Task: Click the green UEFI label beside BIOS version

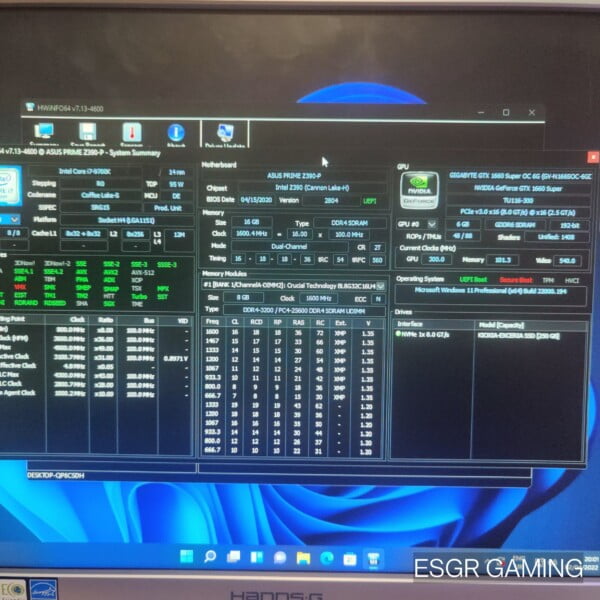Action: coord(369,201)
